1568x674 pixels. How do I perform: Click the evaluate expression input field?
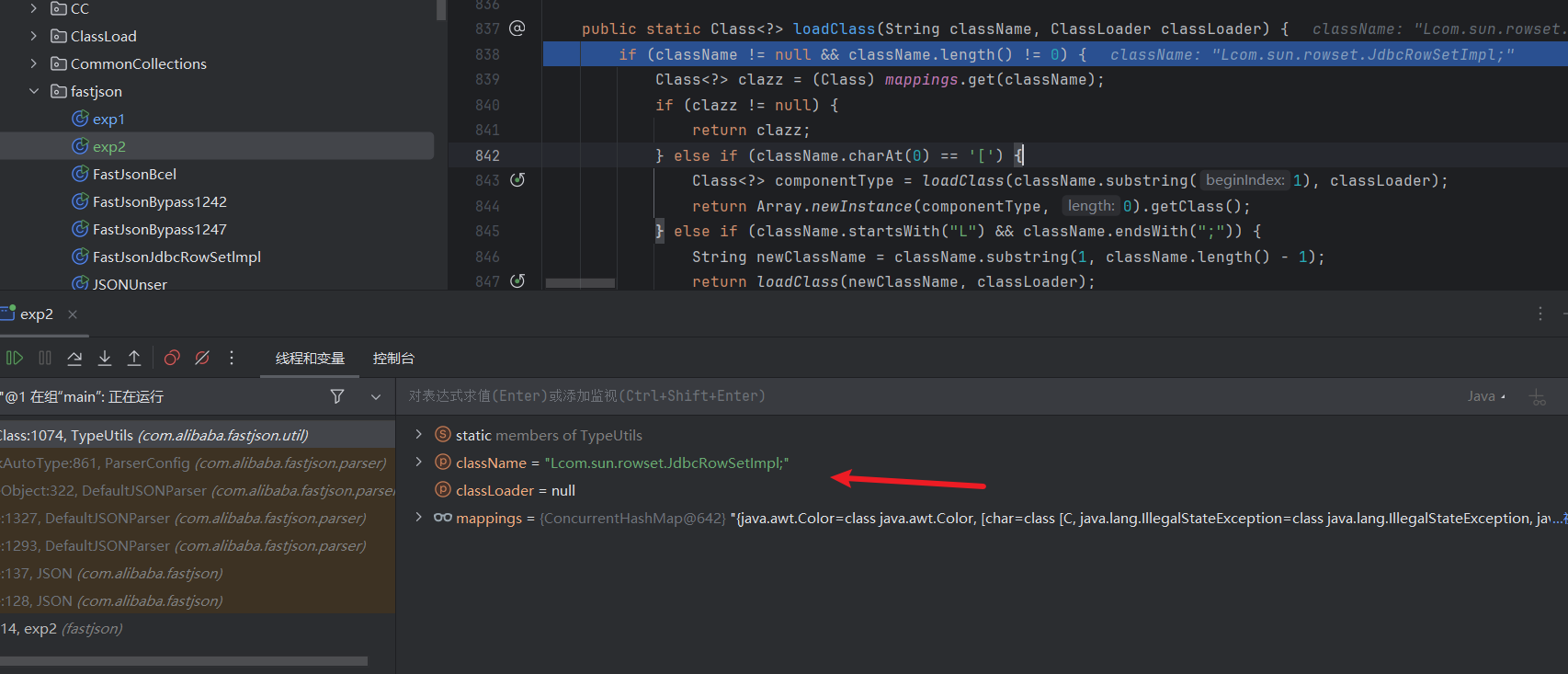pos(928,396)
